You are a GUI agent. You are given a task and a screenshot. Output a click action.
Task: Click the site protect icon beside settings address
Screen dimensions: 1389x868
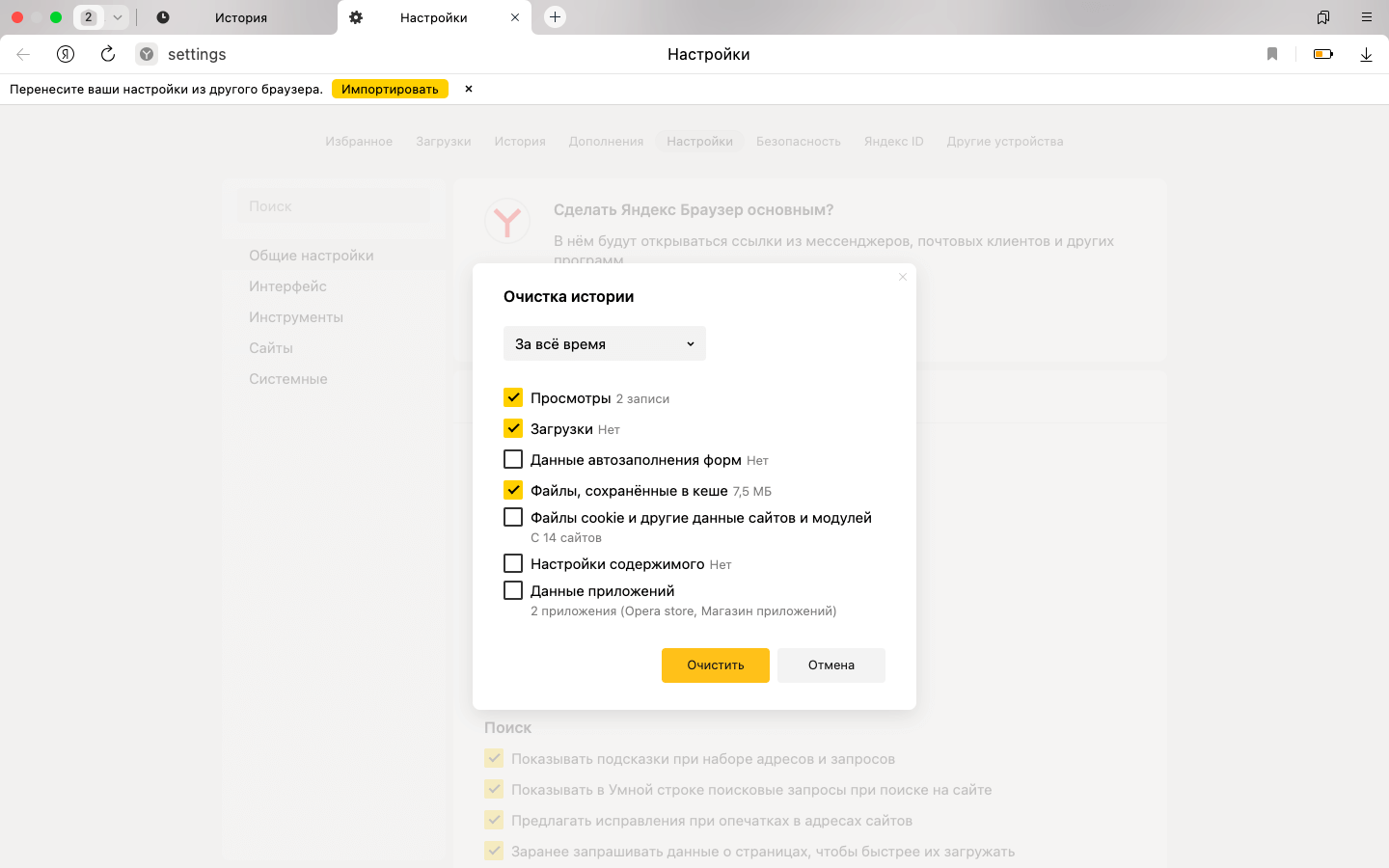pos(147,54)
